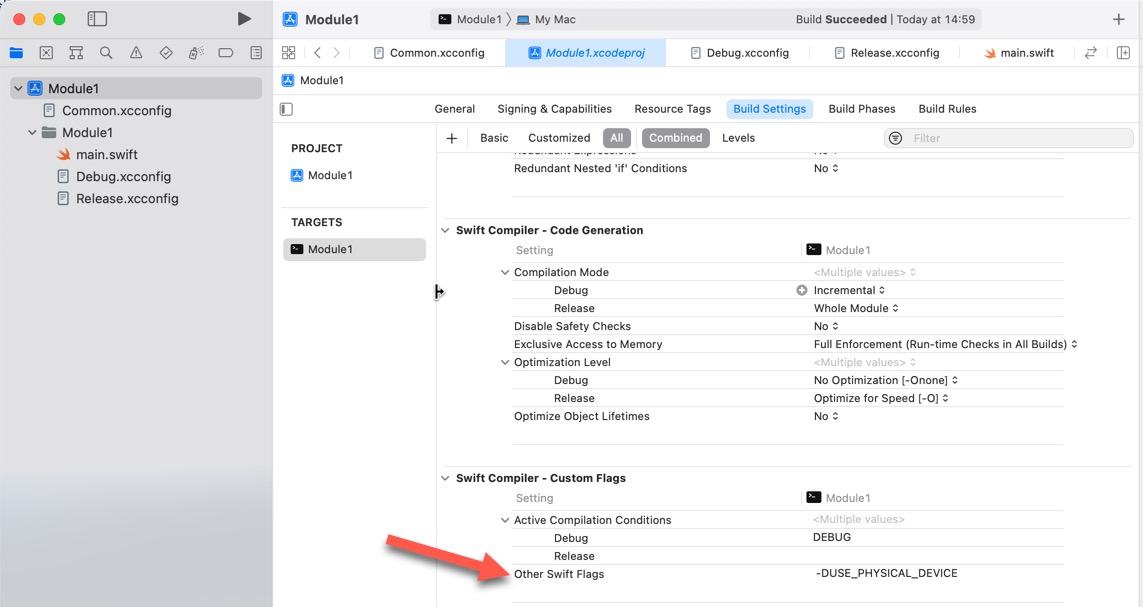Collapse Swift Compiler - Custom Flags section
The width and height of the screenshot is (1143, 607).
(x=445, y=478)
